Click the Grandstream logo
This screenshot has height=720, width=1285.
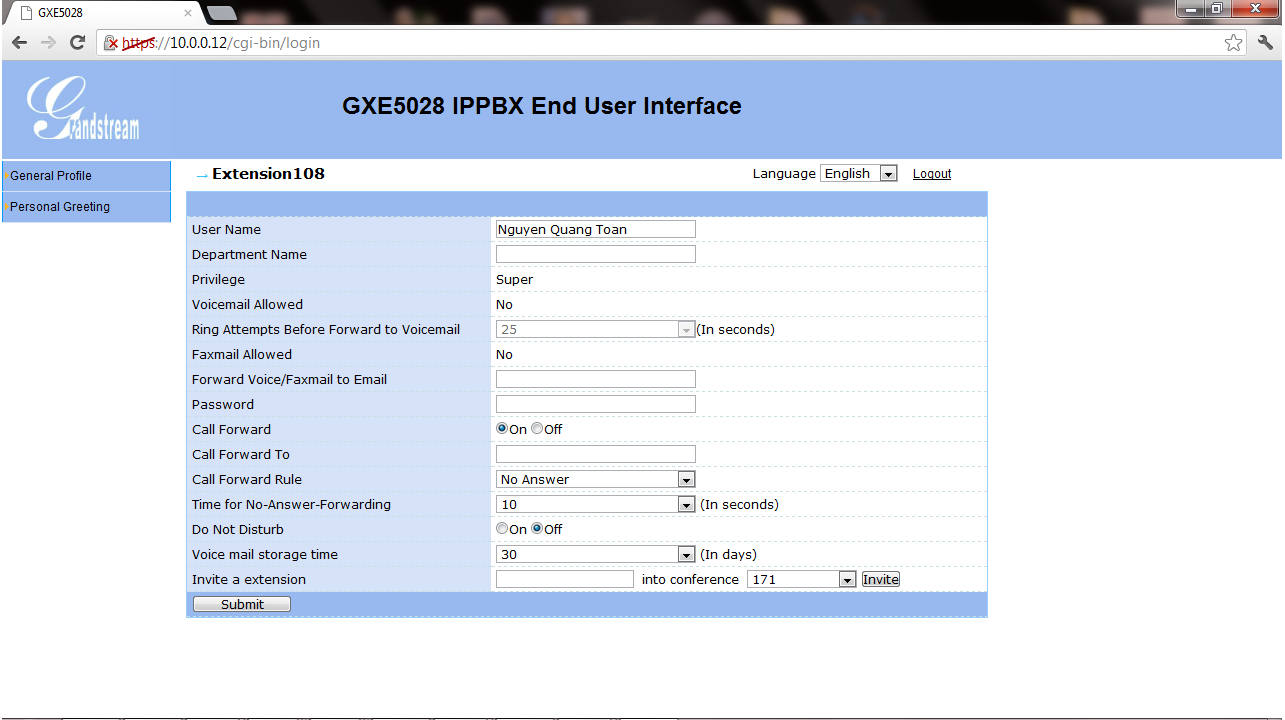(84, 108)
